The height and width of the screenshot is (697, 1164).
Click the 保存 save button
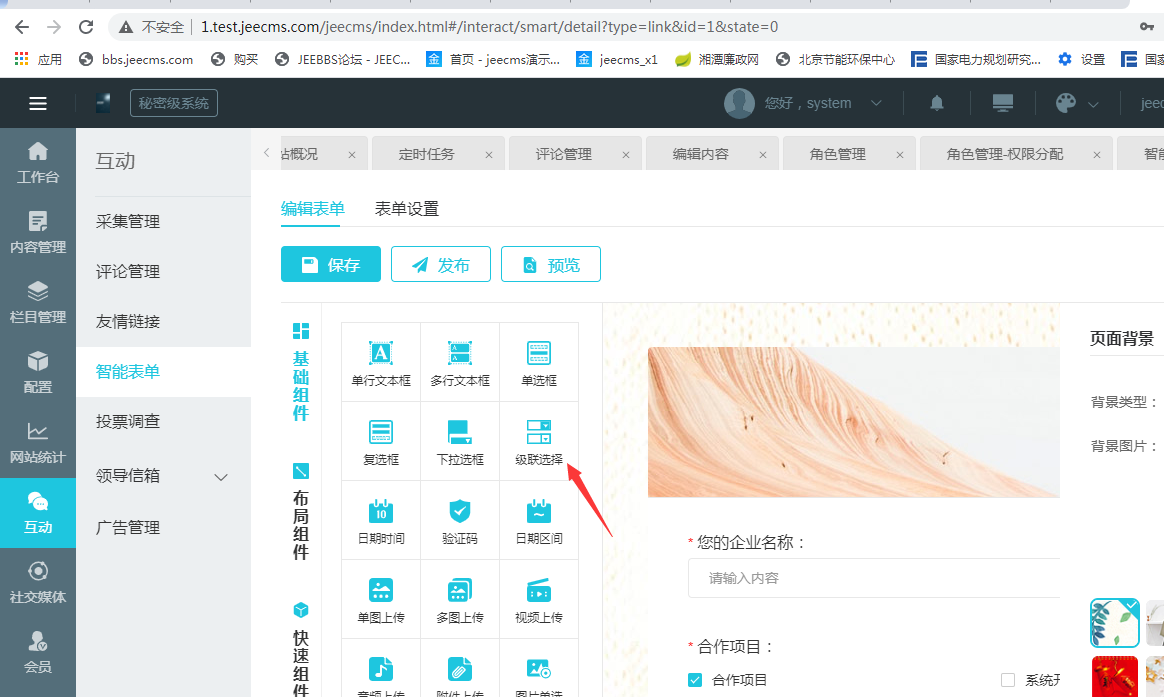pyautogui.click(x=331, y=264)
